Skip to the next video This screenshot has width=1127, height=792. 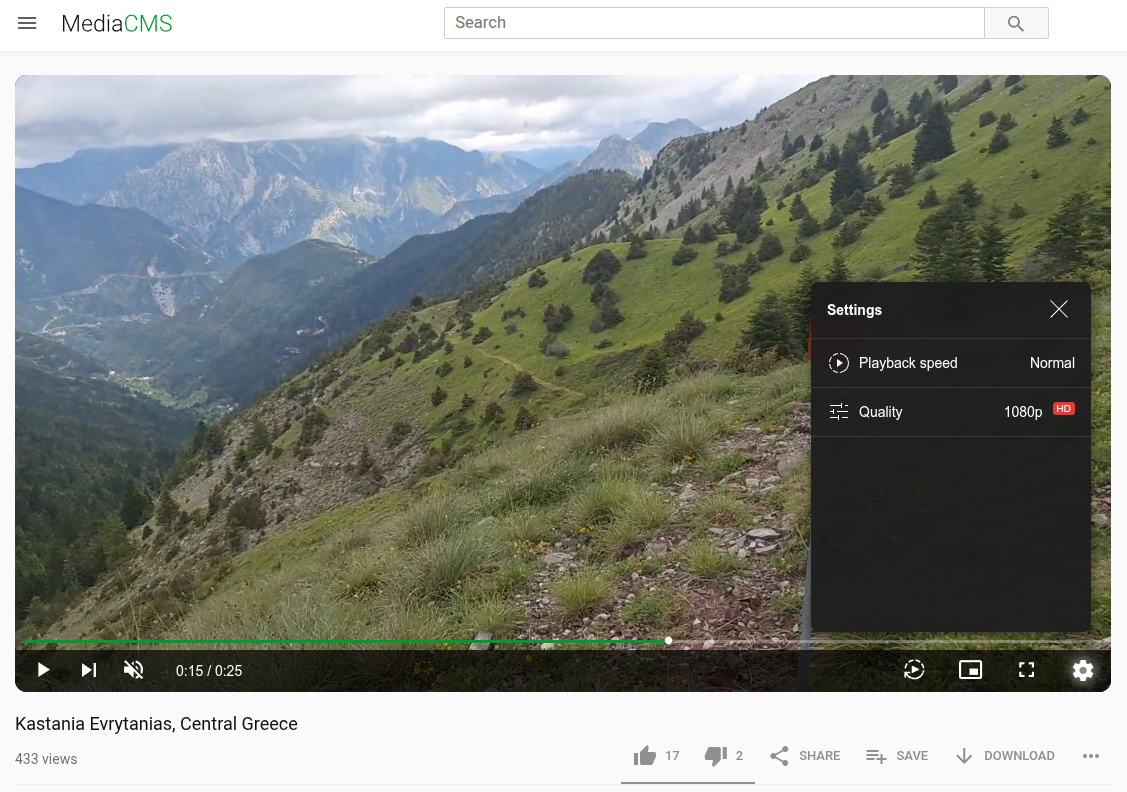(88, 670)
